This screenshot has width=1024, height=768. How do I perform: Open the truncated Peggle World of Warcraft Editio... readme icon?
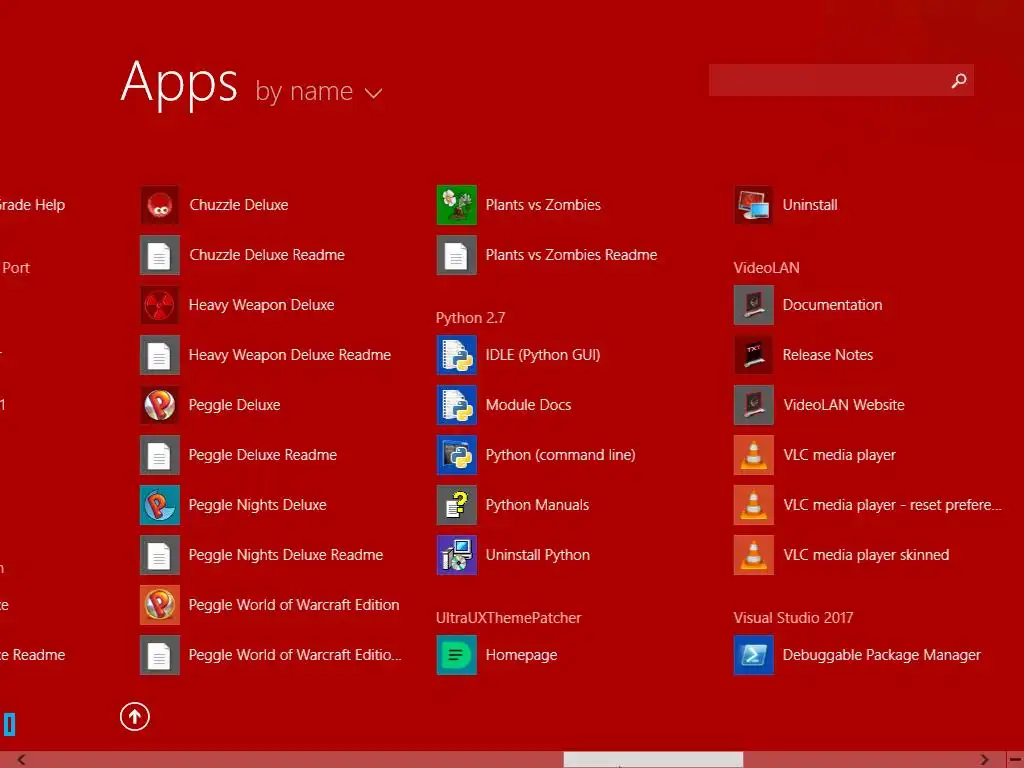tap(159, 655)
